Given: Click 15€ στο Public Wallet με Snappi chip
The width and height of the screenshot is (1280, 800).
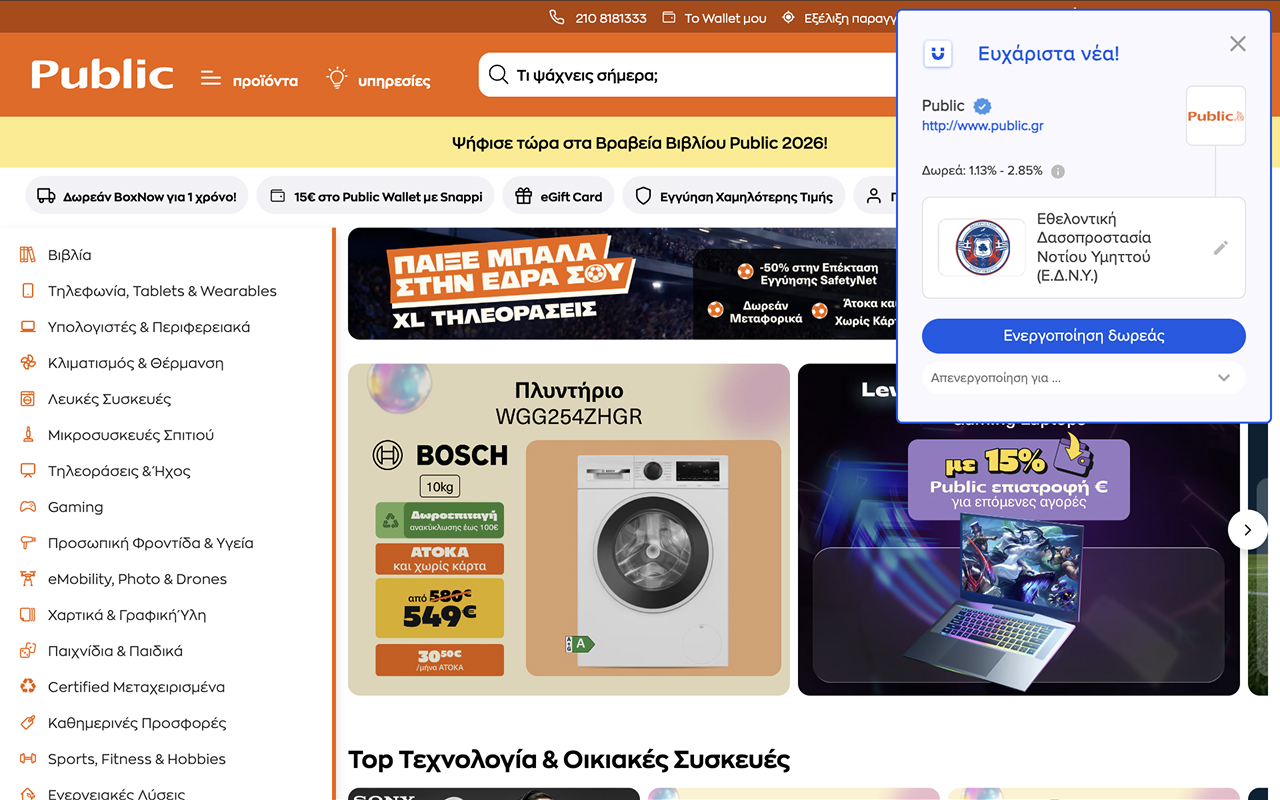Looking at the screenshot, I should pos(376,197).
